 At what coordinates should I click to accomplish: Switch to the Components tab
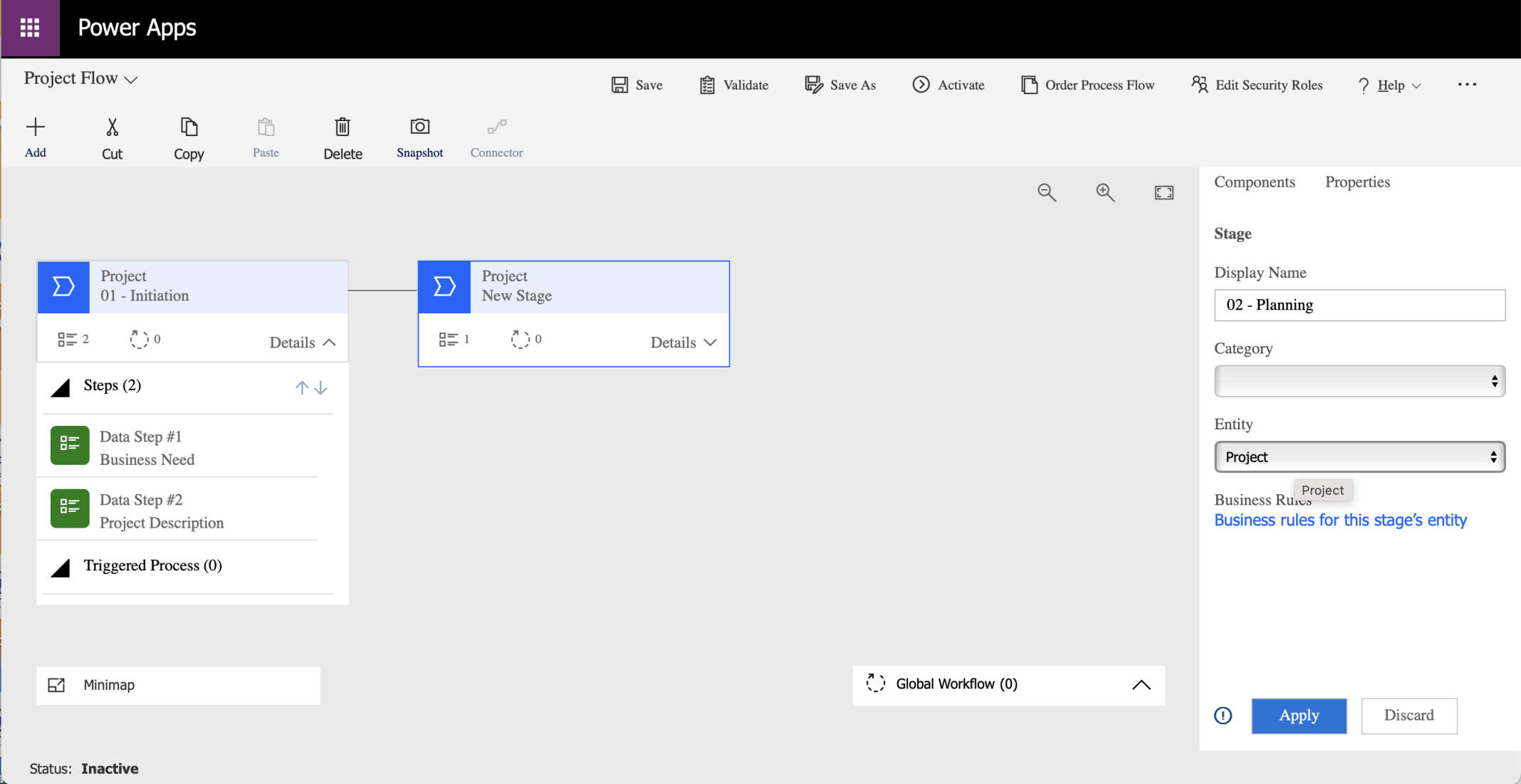(x=1254, y=182)
